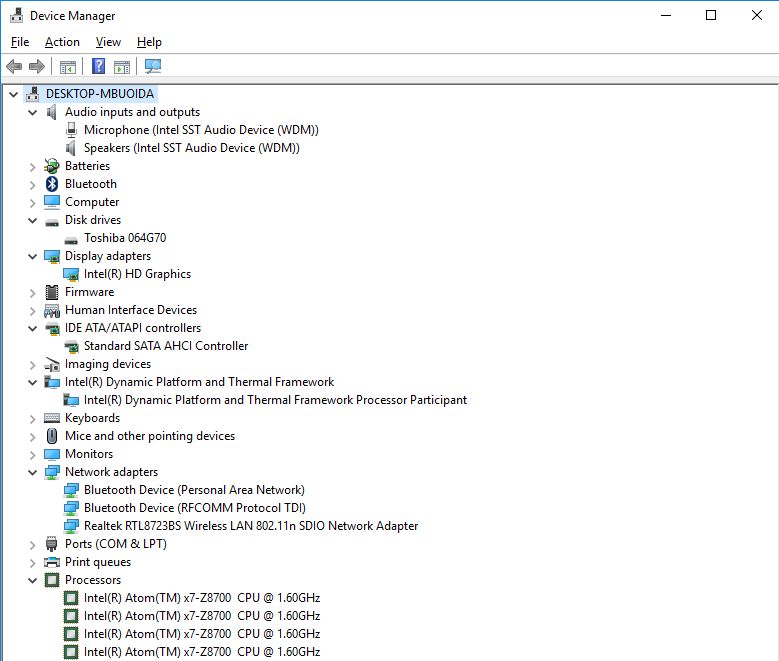Open the Action menu
The height and width of the screenshot is (661, 779).
(62, 42)
